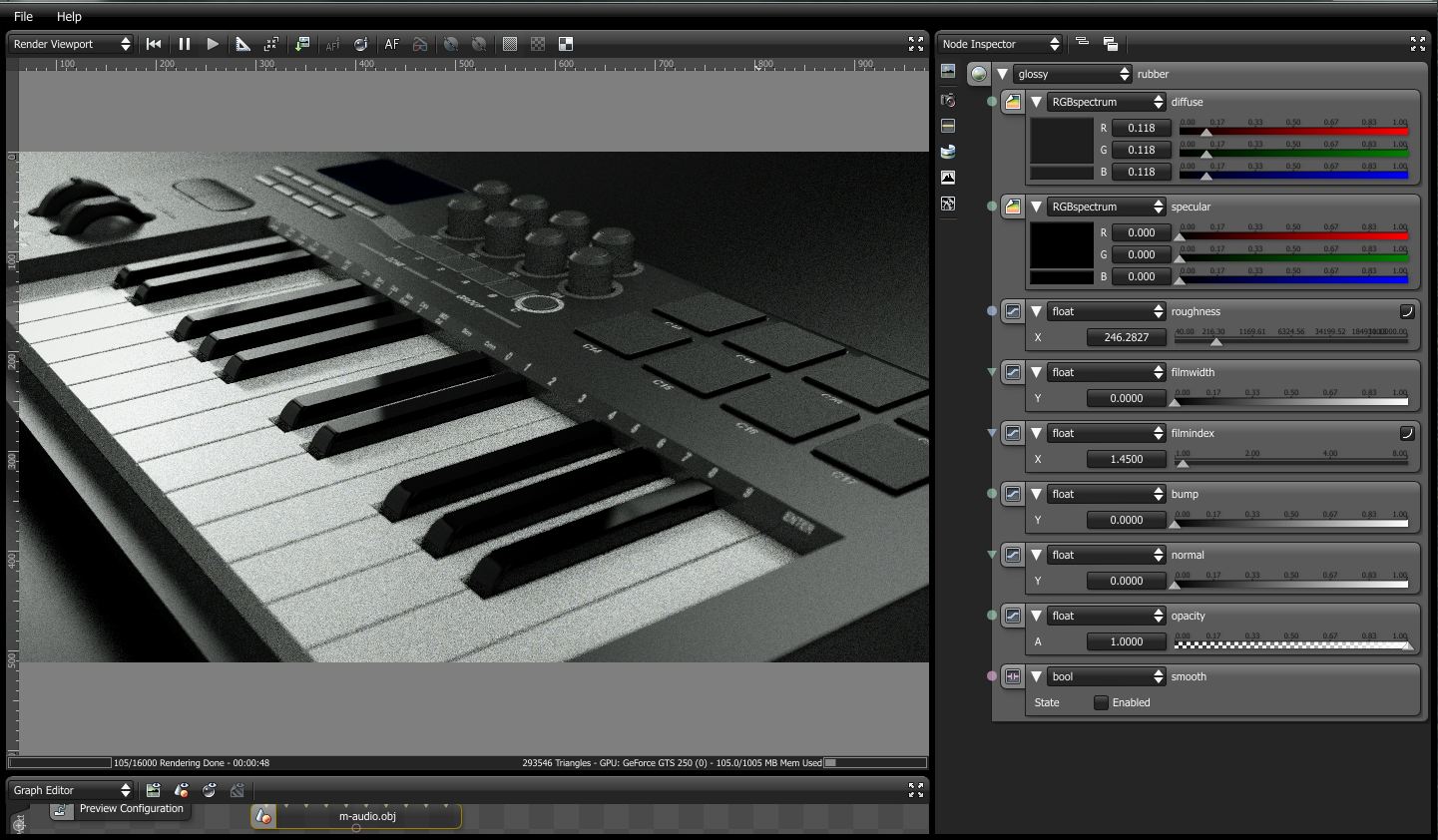Collapse the filmwidth parameter section
The width and height of the screenshot is (1438, 840).
1036,372
